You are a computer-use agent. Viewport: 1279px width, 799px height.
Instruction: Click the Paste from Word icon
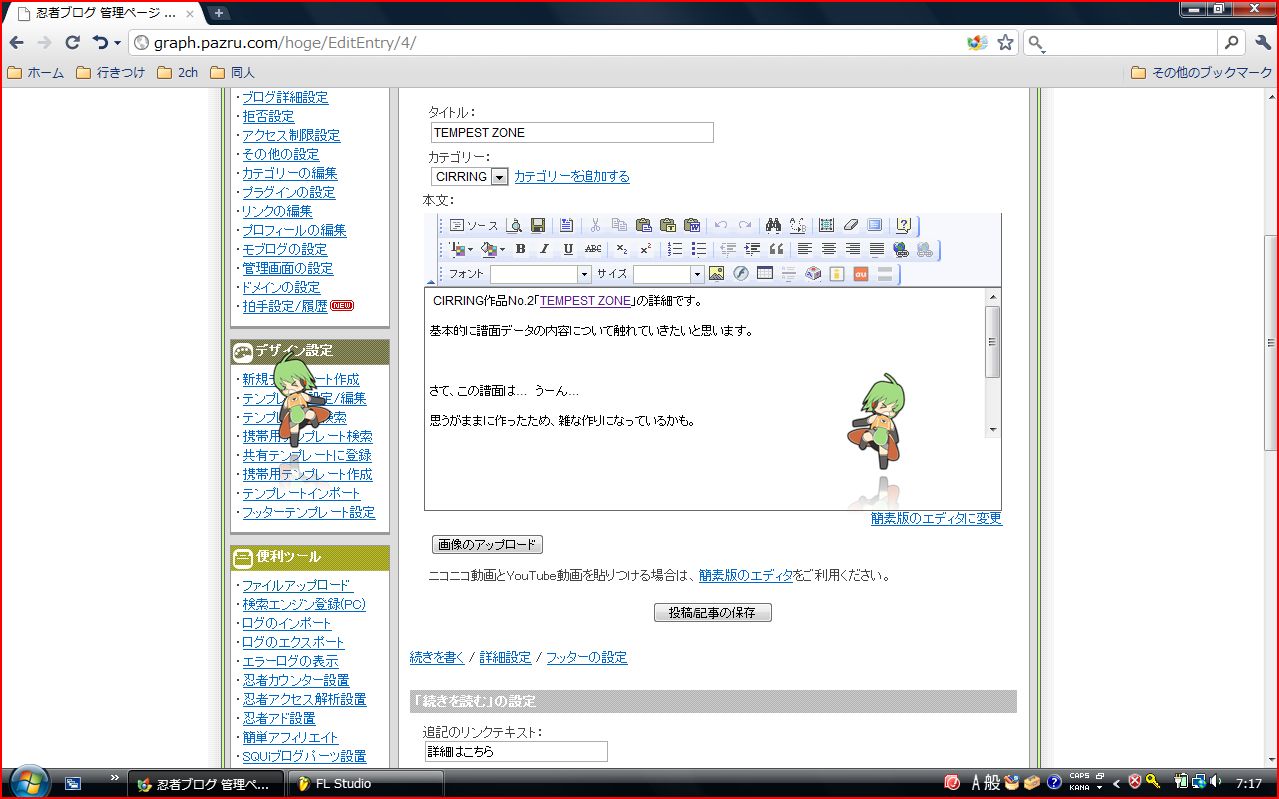(x=691, y=226)
